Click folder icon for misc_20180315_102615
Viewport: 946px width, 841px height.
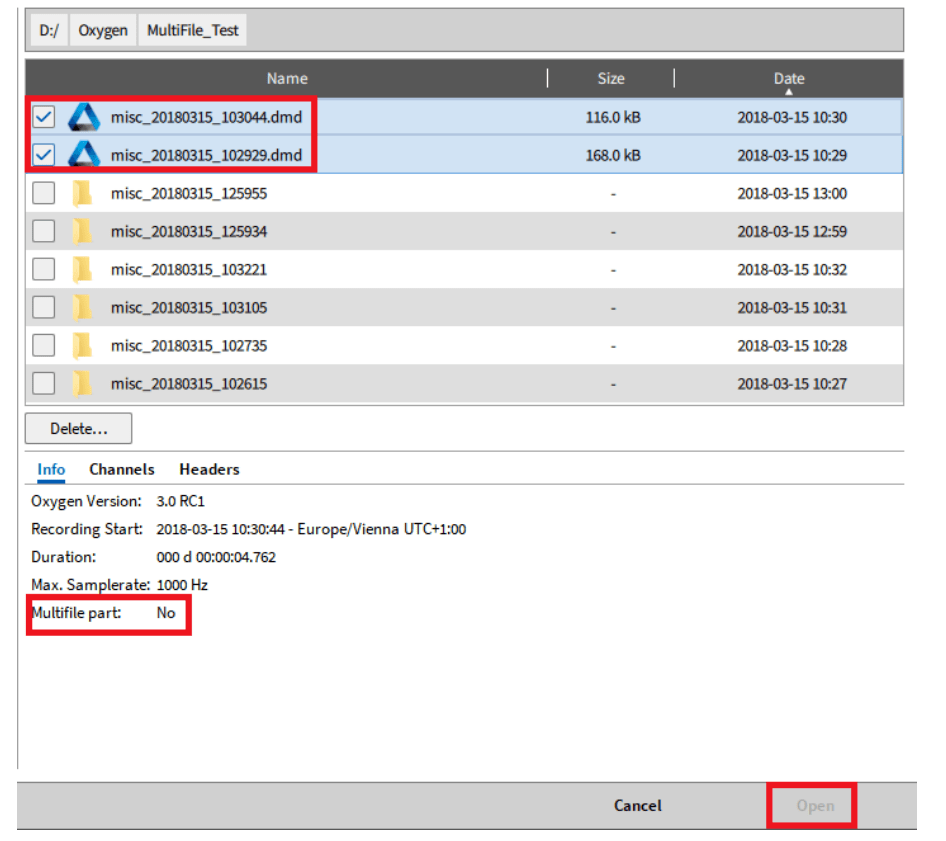[x=82, y=384]
